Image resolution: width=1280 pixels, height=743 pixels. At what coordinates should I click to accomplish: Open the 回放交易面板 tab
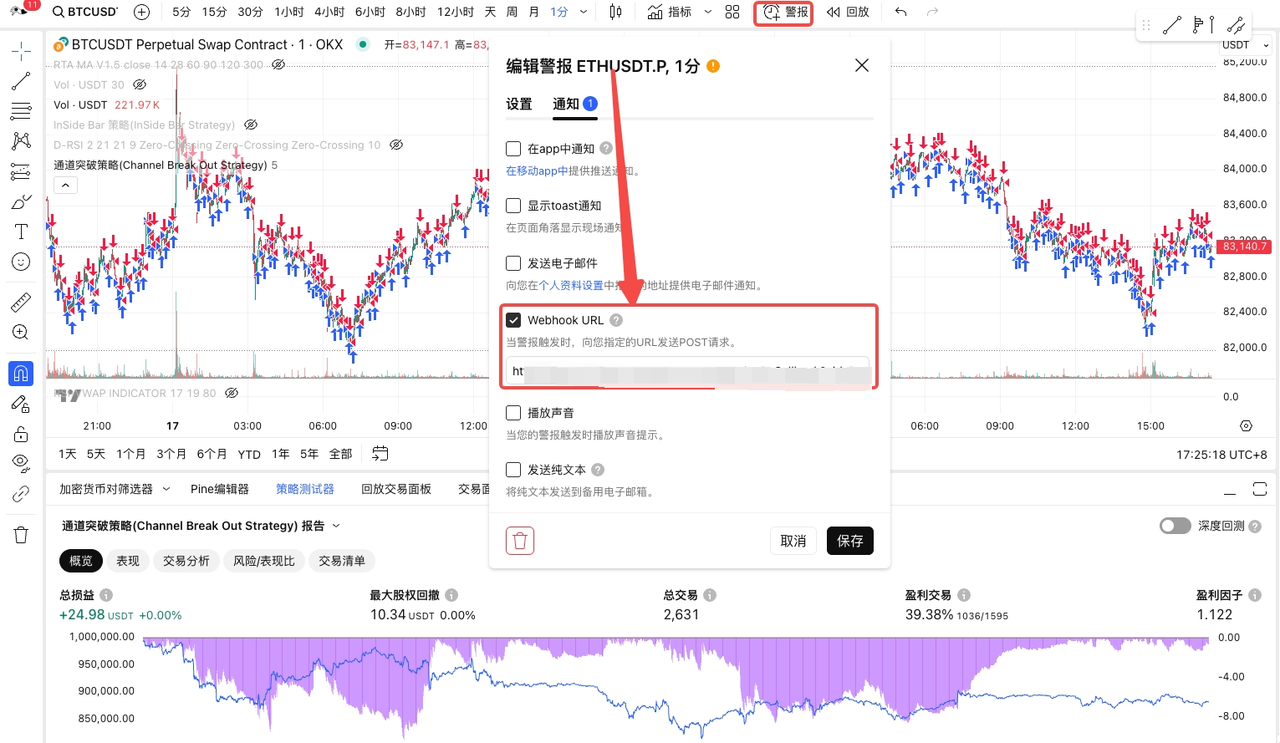(x=396, y=489)
